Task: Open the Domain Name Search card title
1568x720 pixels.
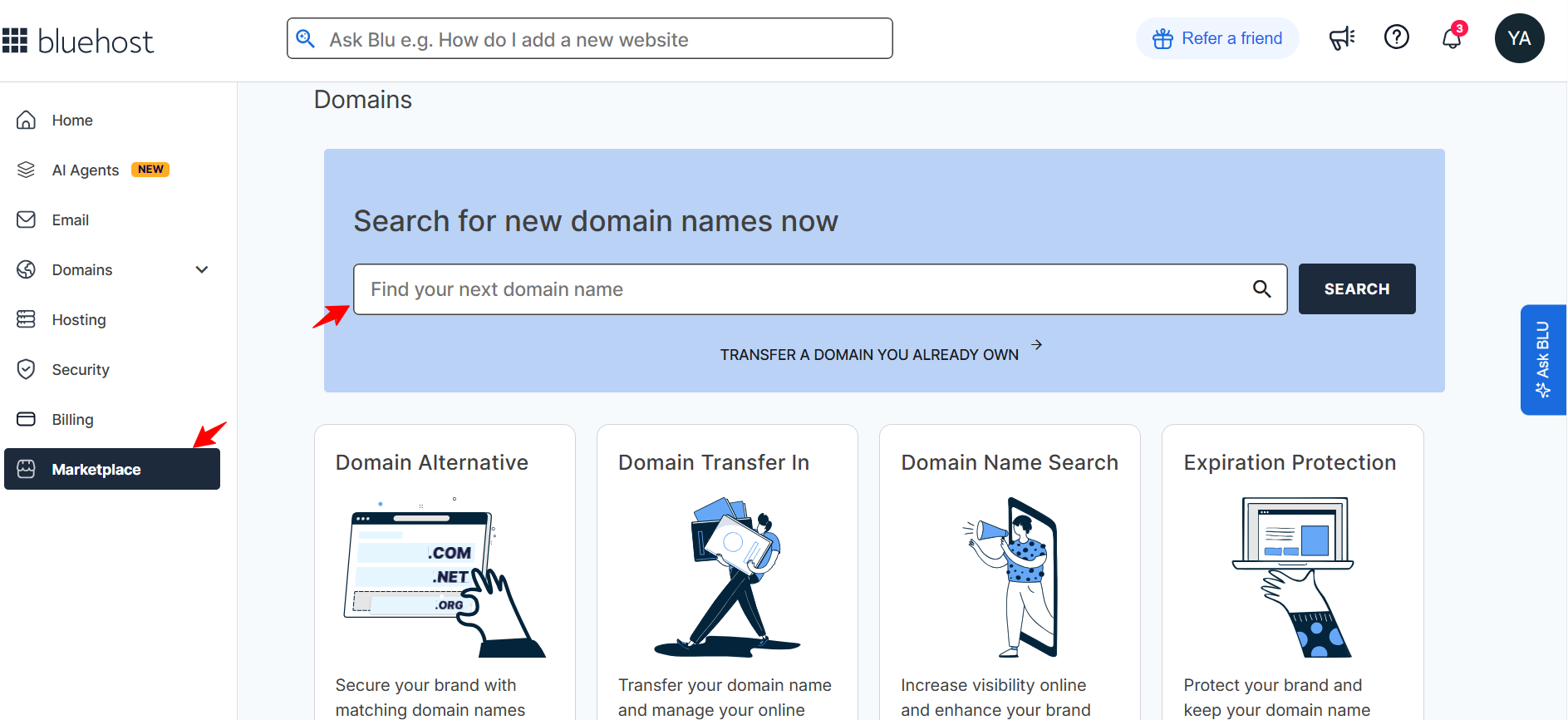Action: [x=1010, y=462]
